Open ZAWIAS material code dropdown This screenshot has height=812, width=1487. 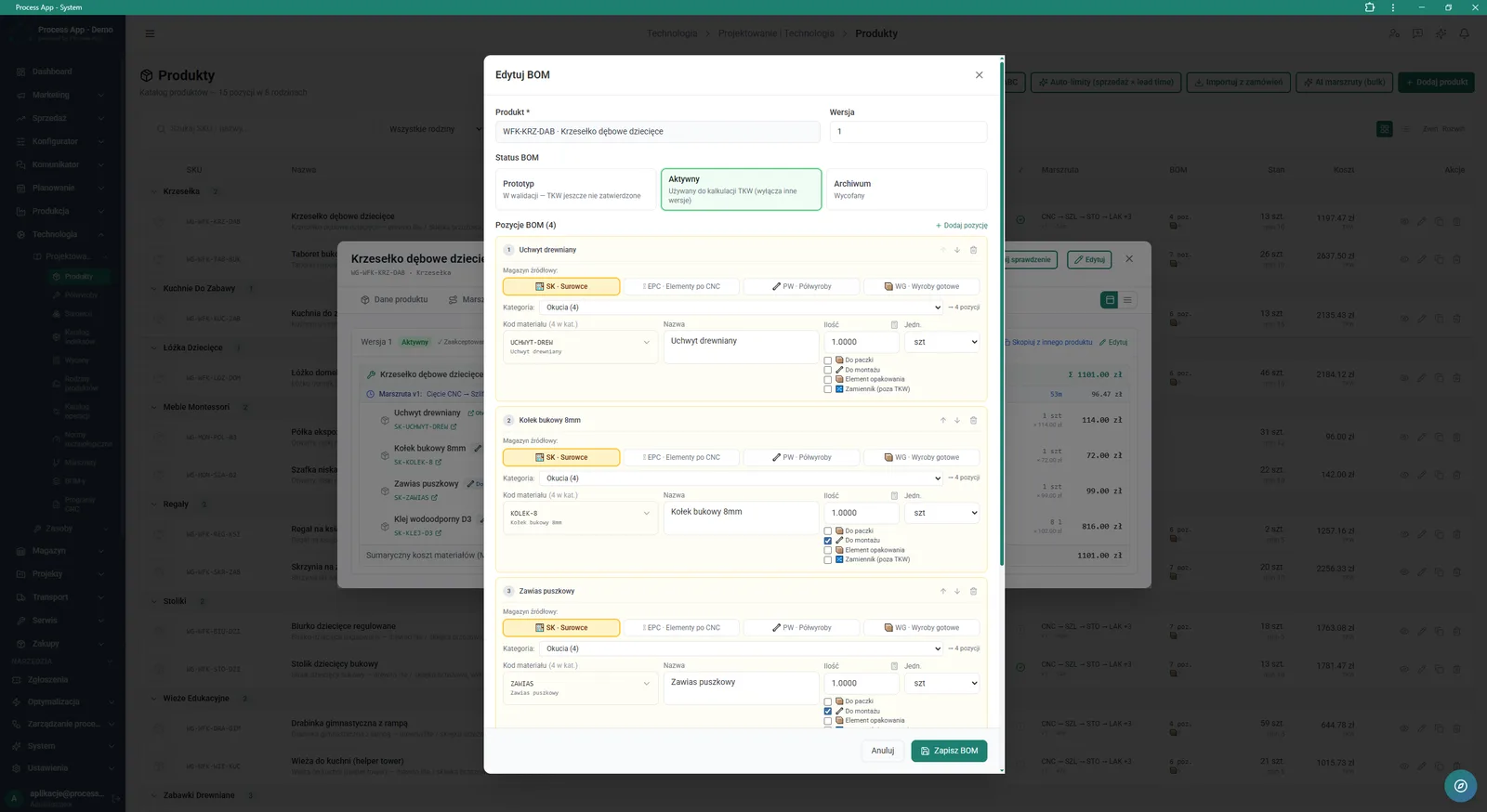[580, 688]
